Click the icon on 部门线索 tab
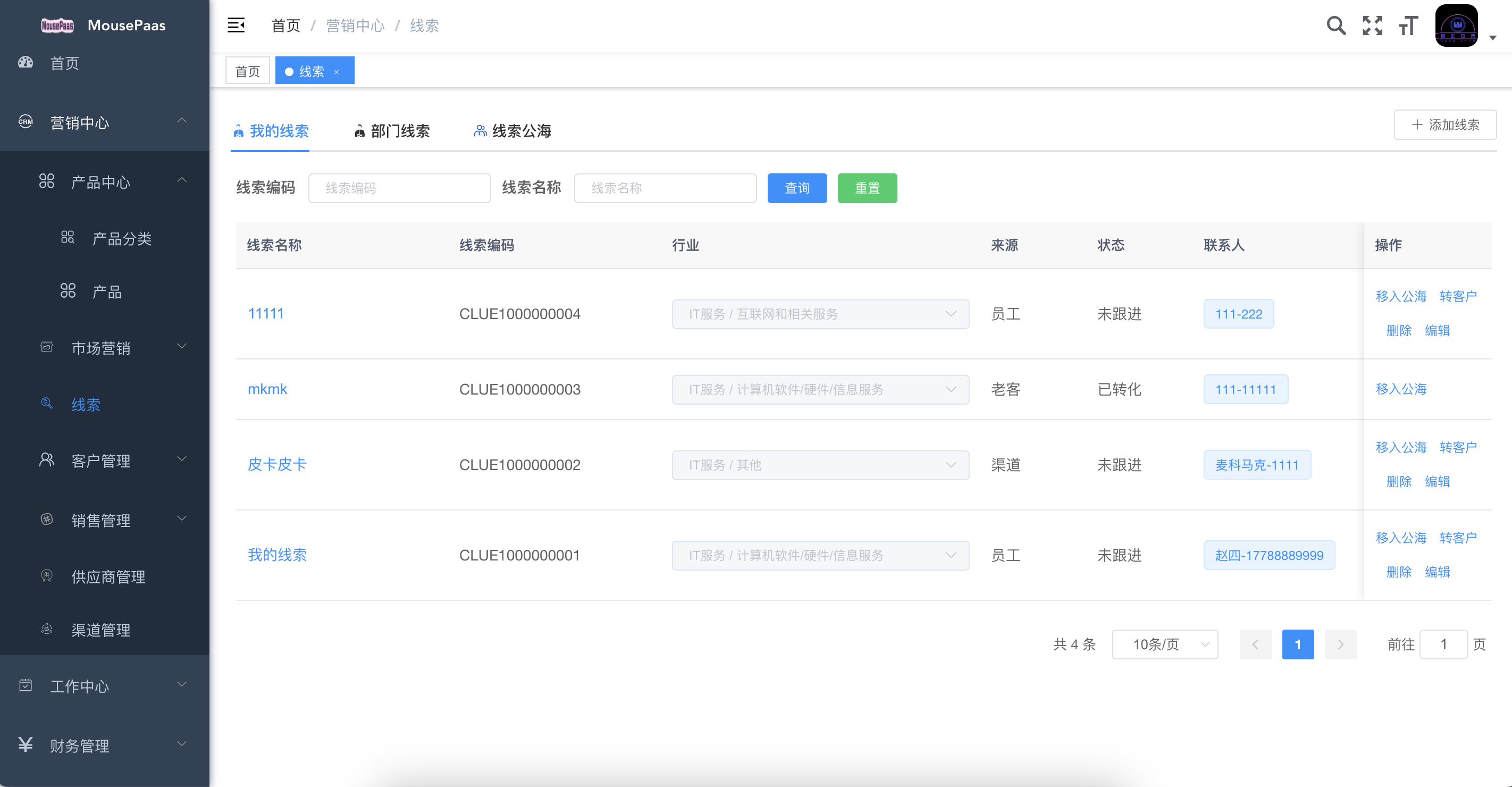 [x=360, y=131]
